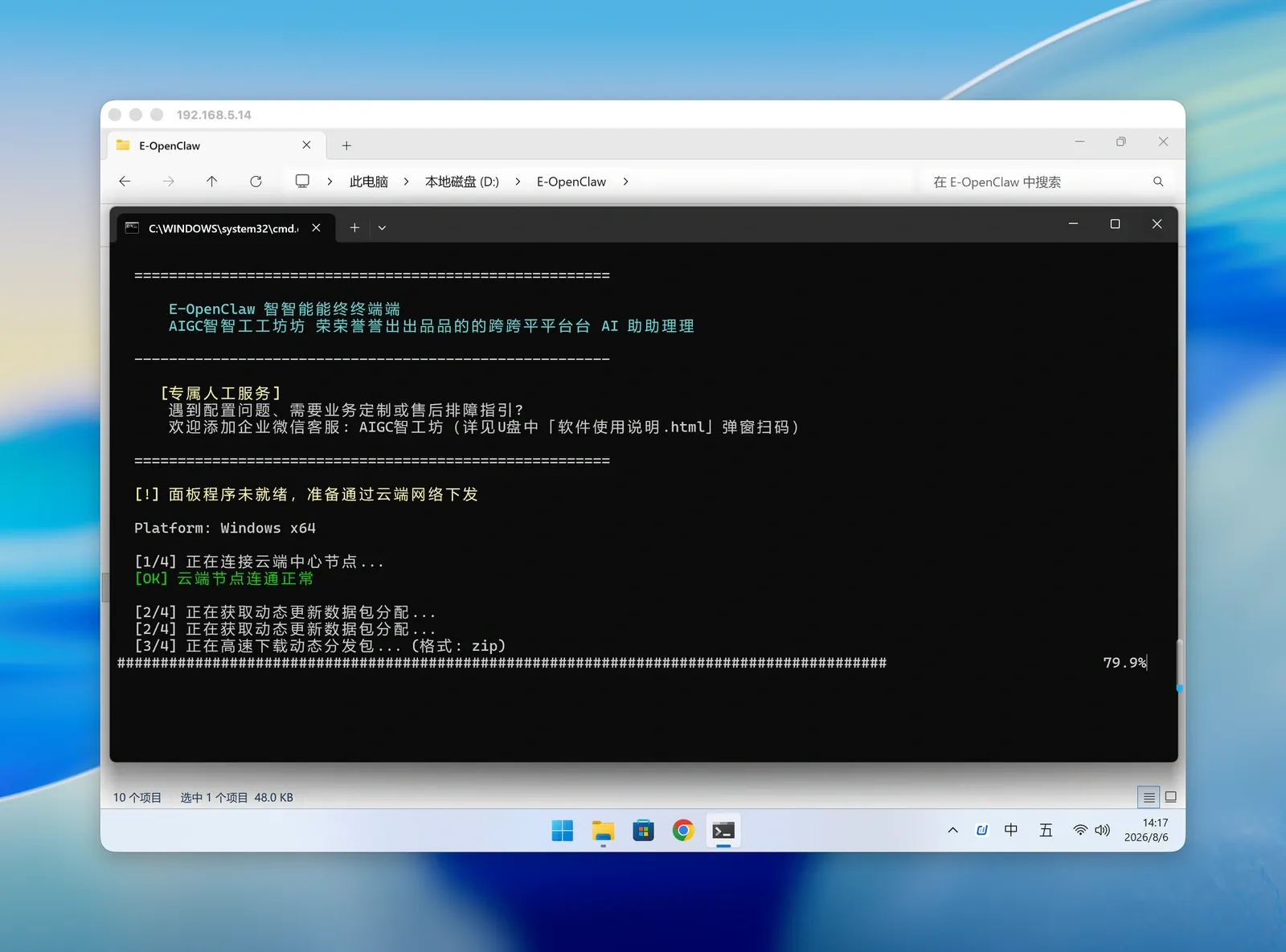Click the [3/4] 正在高速下载动态分发包 line
This screenshot has width=1286, height=952.
pyautogui.click(x=320, y=646)
